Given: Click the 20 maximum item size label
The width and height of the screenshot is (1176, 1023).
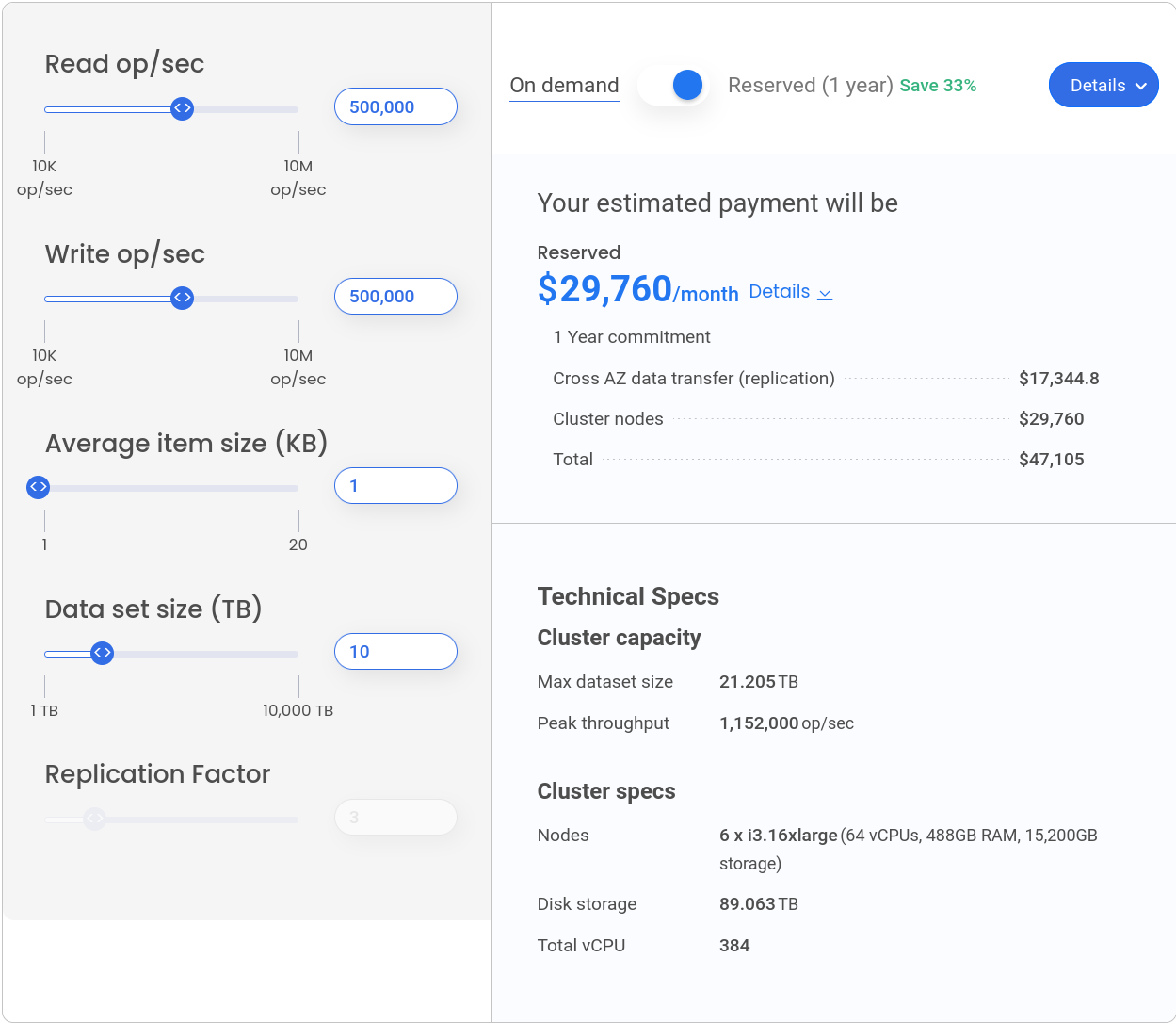Looking at the screenshot, I should 298,545.
